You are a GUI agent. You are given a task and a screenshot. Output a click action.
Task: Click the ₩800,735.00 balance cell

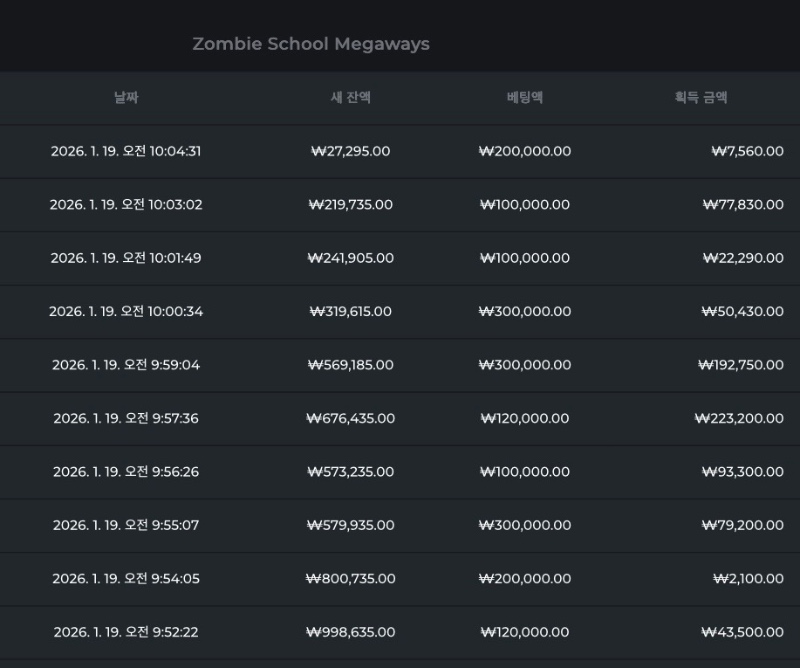[x=351, y=579]
